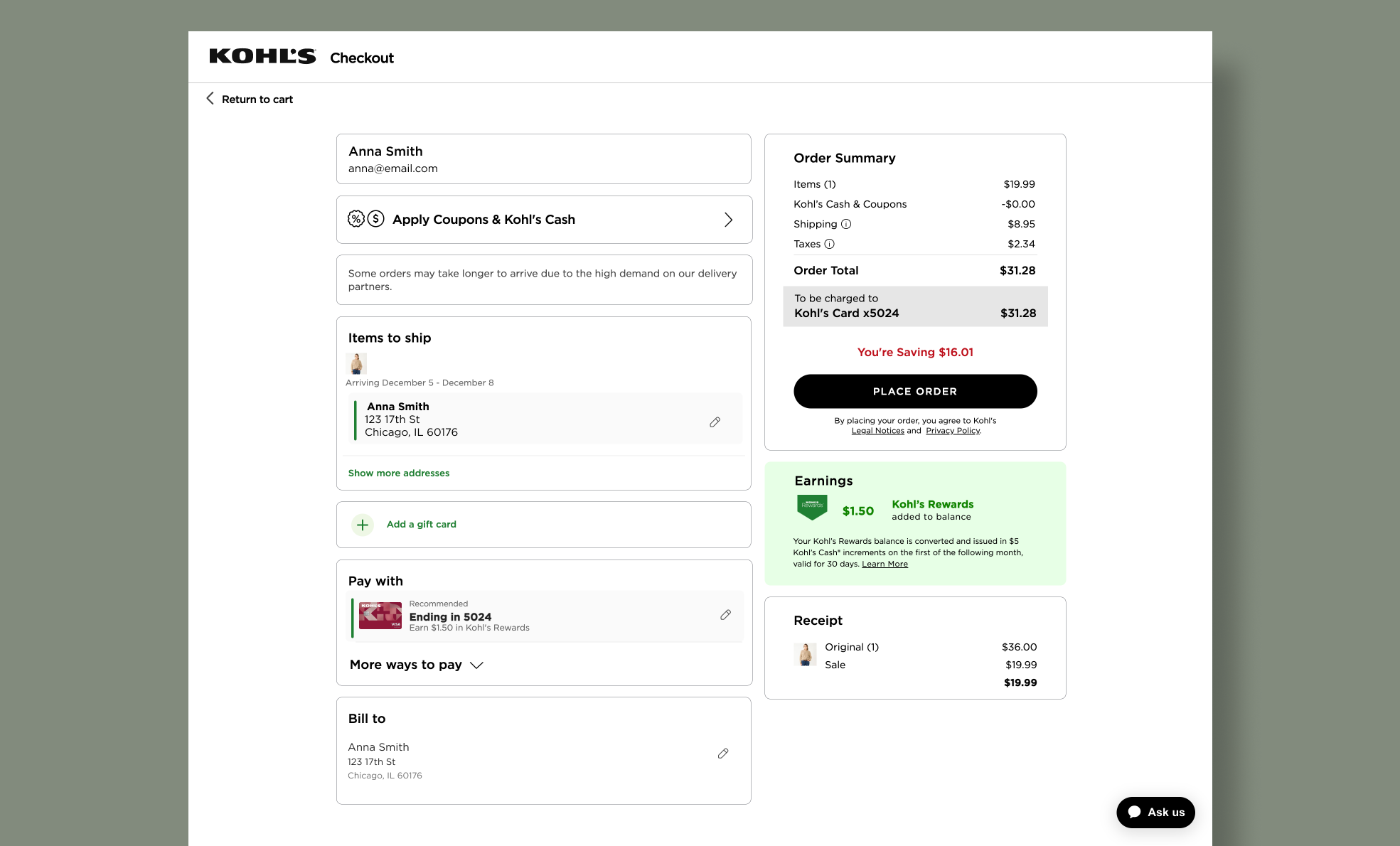
Task: Open the item thumbnail in Items to ship
Action: click(356, 363)
